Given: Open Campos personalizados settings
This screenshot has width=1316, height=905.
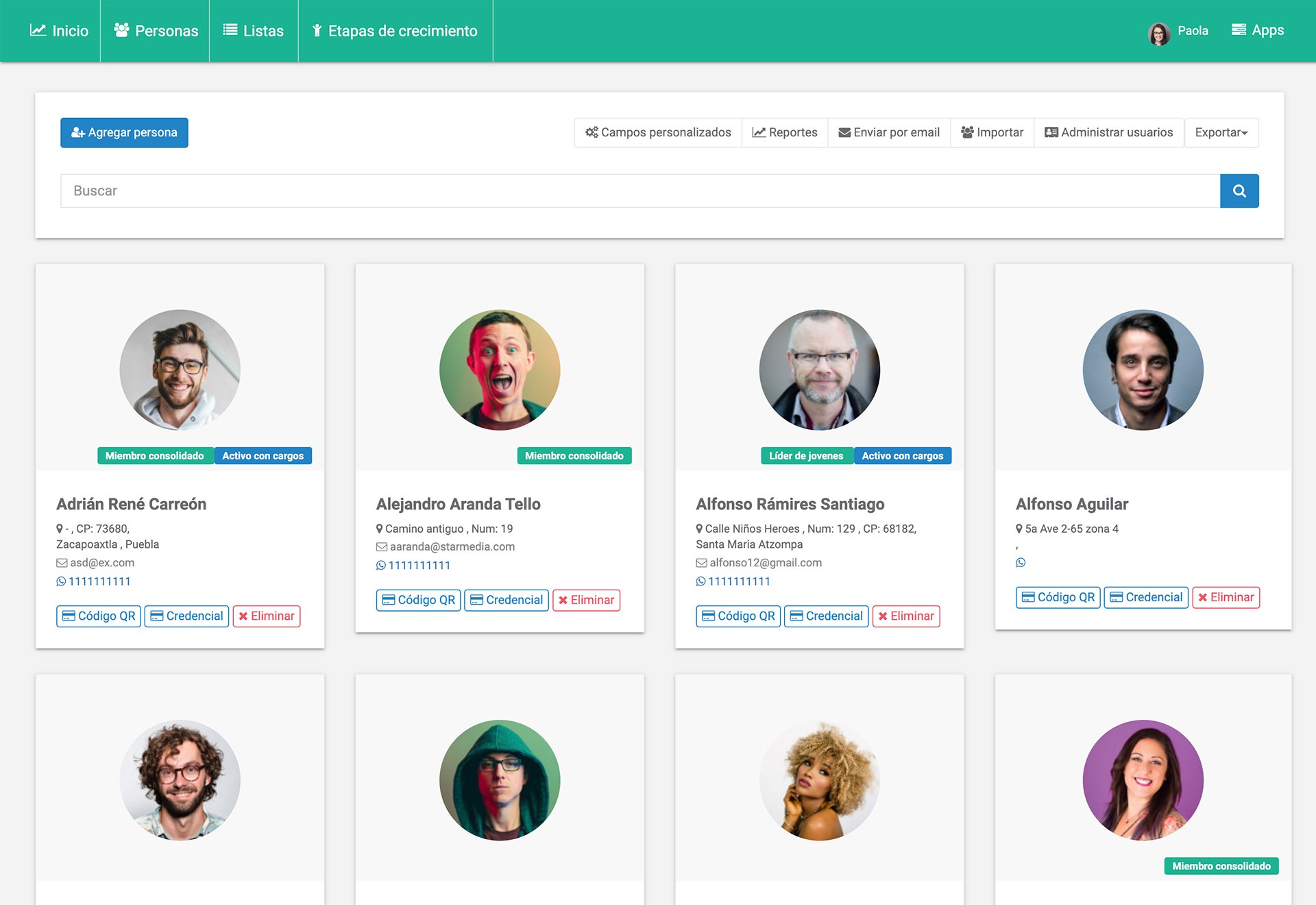Looking at the screenshot, I should pos(658,132).
